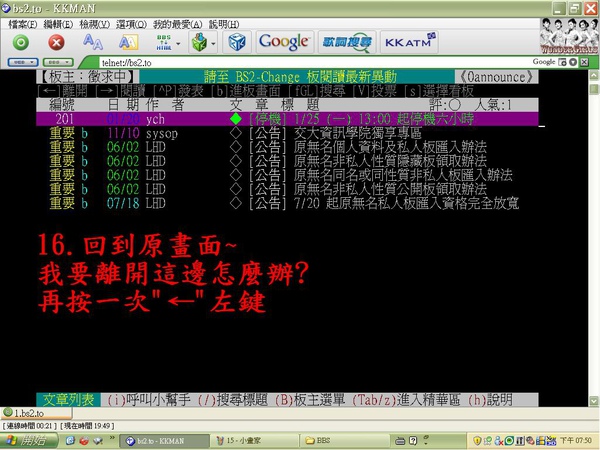The height and width of the screenshot is (450, 600).
Task: Open the Windows 開始 start button
Action: 29,441
